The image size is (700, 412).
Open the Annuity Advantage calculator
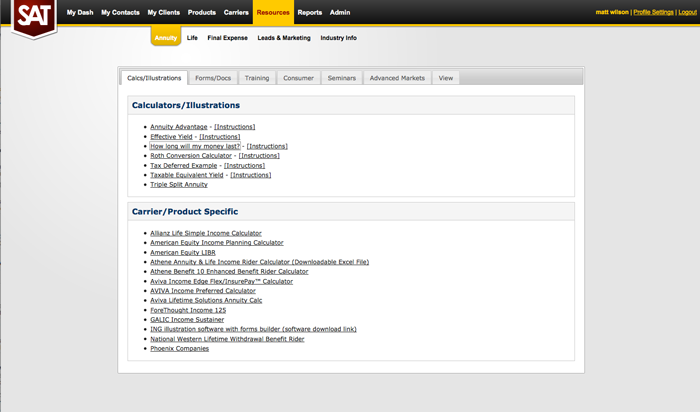[x=179, y=127]
